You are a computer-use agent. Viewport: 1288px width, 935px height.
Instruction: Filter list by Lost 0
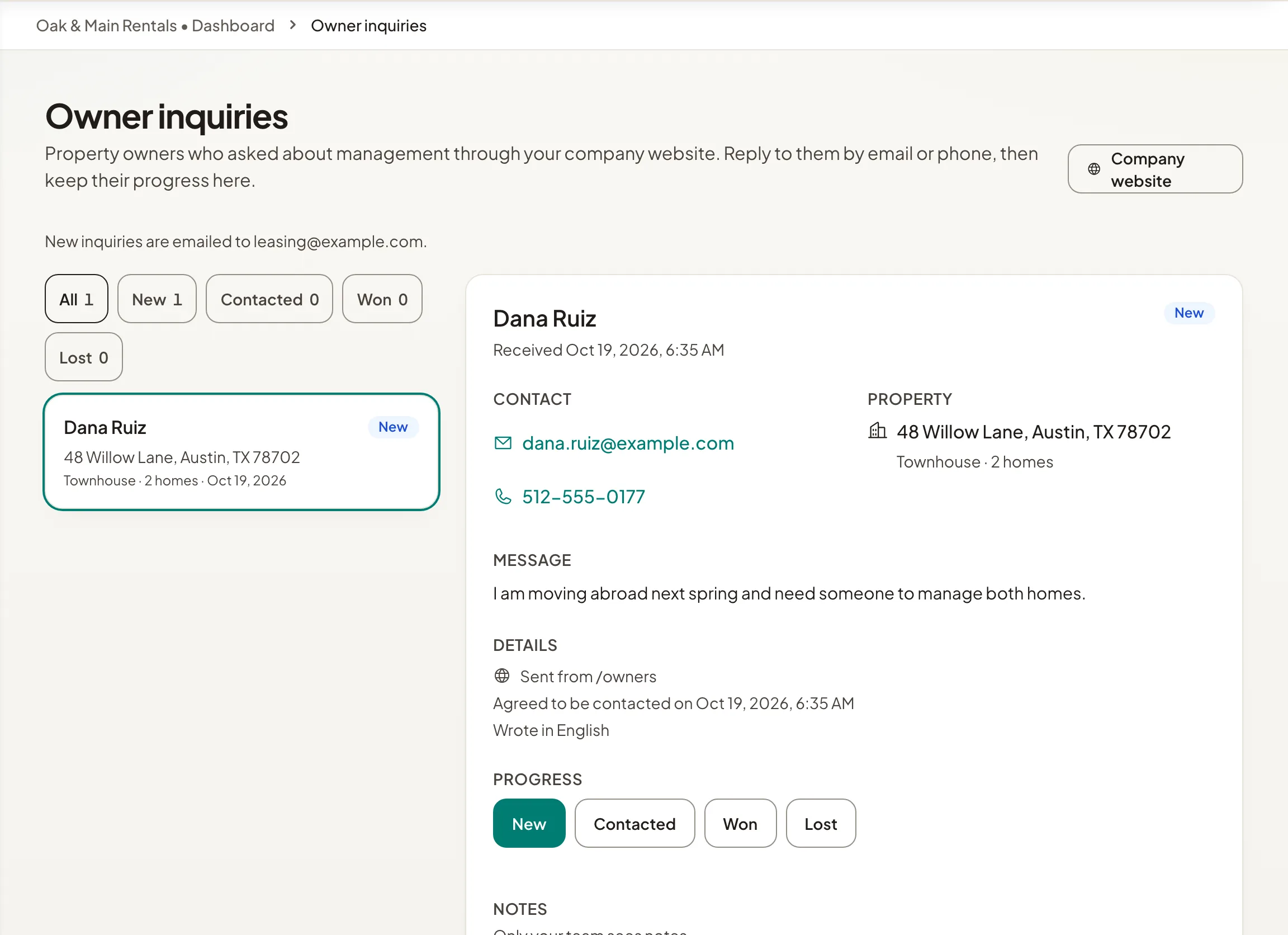click(x=83, y=357)
